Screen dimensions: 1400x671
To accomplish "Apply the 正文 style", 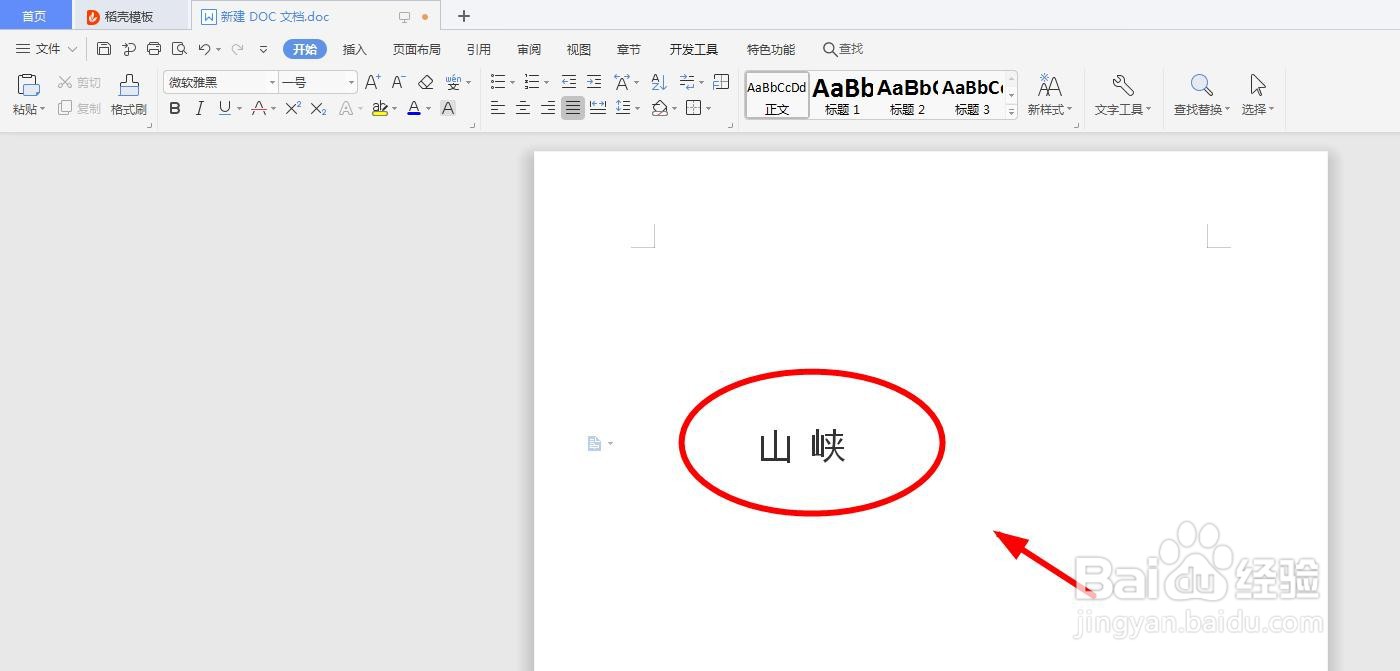I will click(x=777, y=95).
